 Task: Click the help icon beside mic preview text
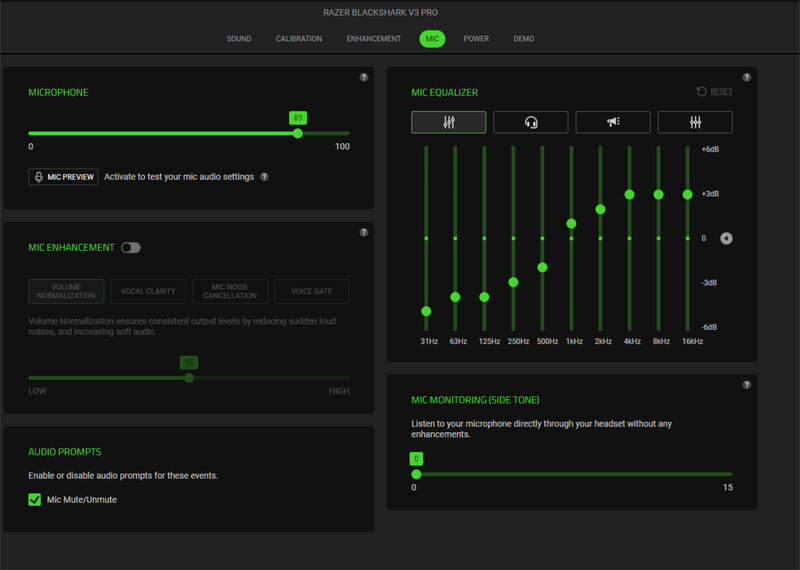point(264,177)
